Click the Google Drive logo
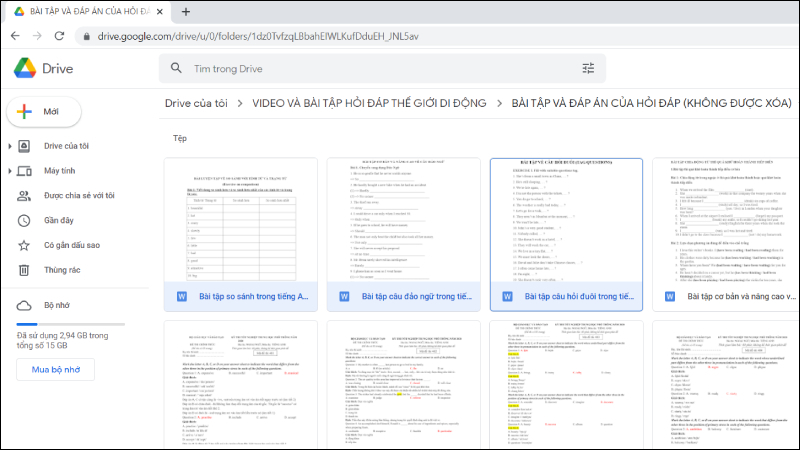 point(25,68)
